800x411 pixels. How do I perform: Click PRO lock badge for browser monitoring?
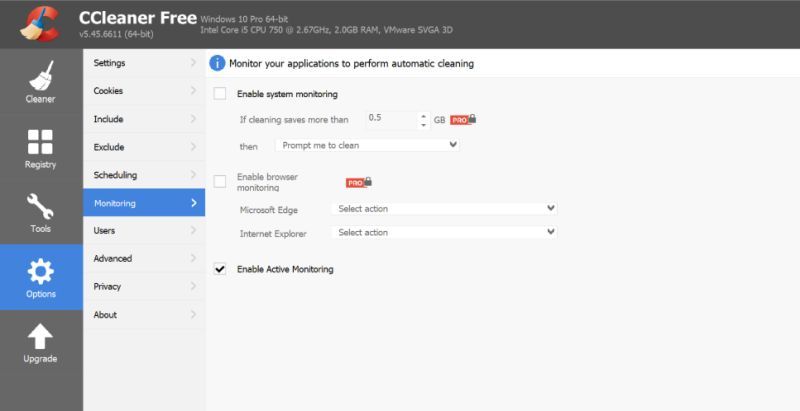coord(359,182)
